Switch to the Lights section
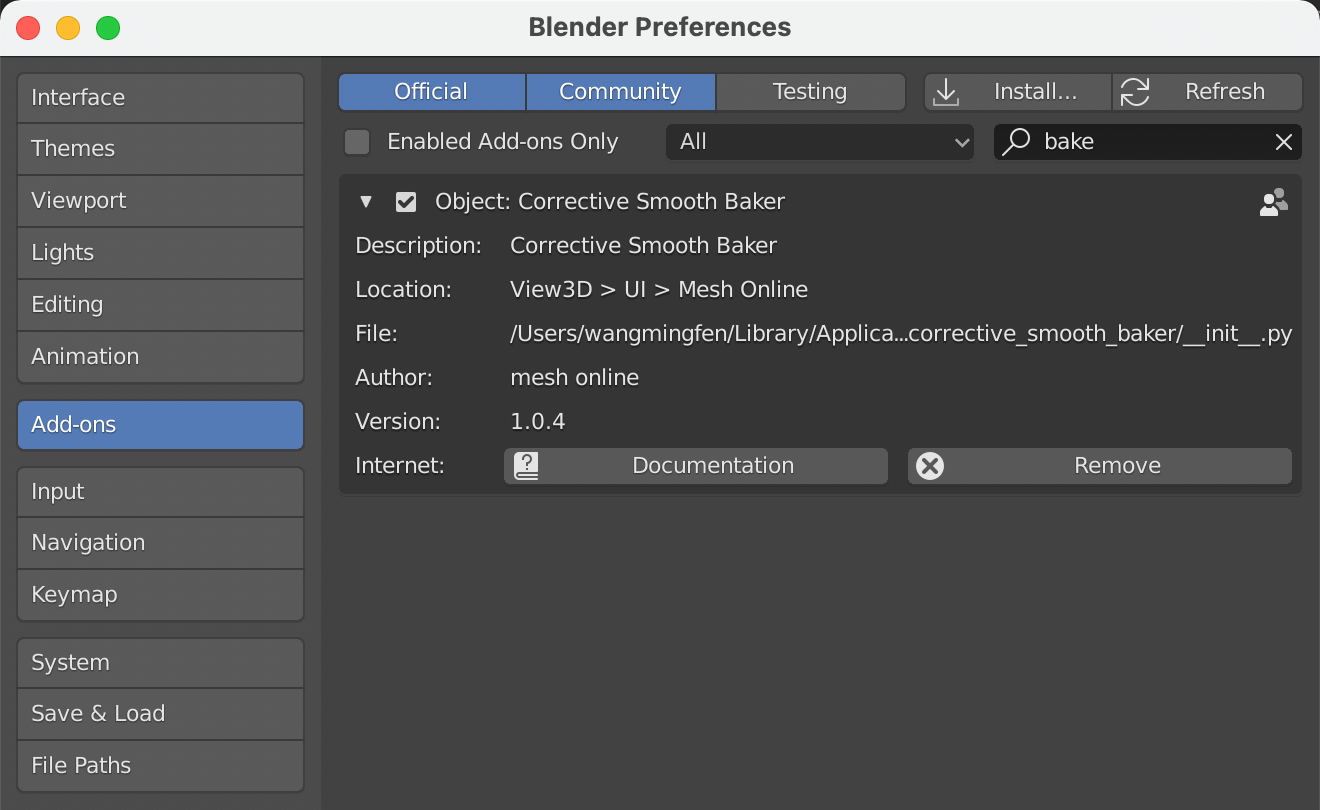The image size is (1320, 810). [160, 253]
